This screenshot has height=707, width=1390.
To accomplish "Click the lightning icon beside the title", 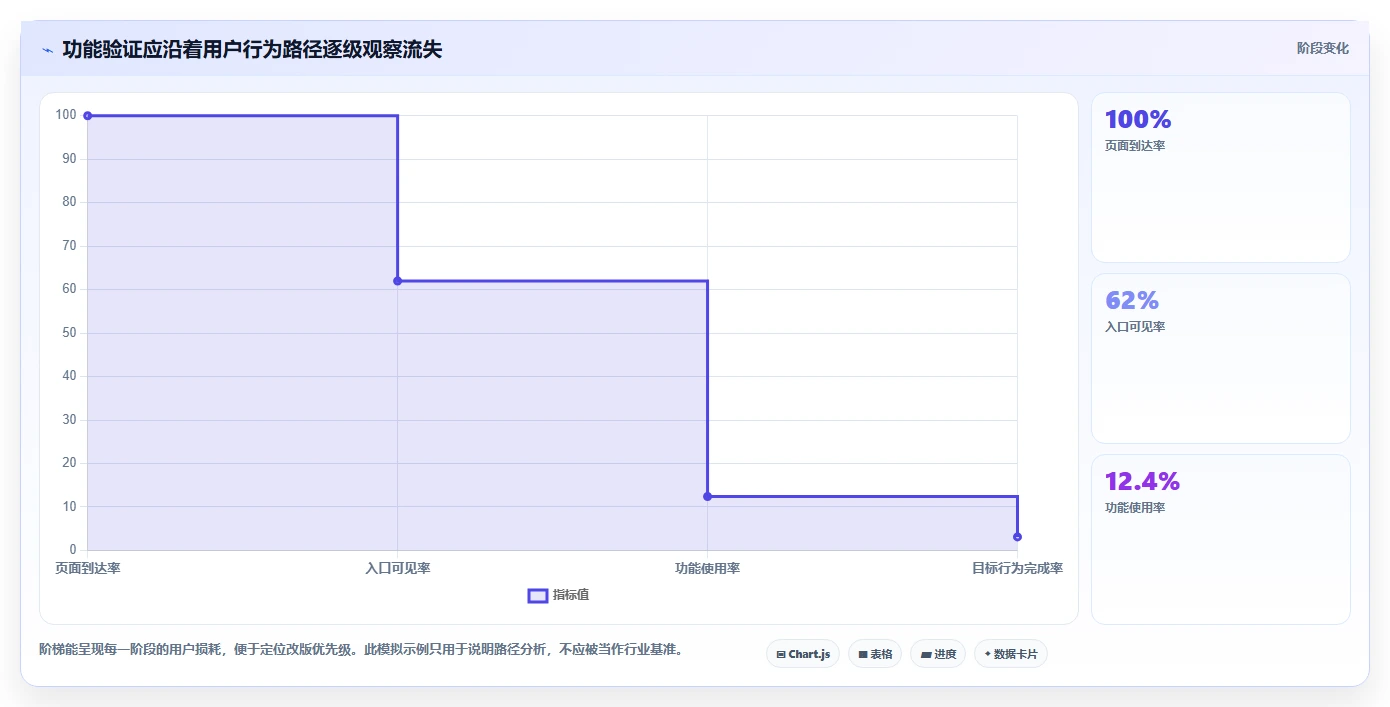I will (48, 50).
